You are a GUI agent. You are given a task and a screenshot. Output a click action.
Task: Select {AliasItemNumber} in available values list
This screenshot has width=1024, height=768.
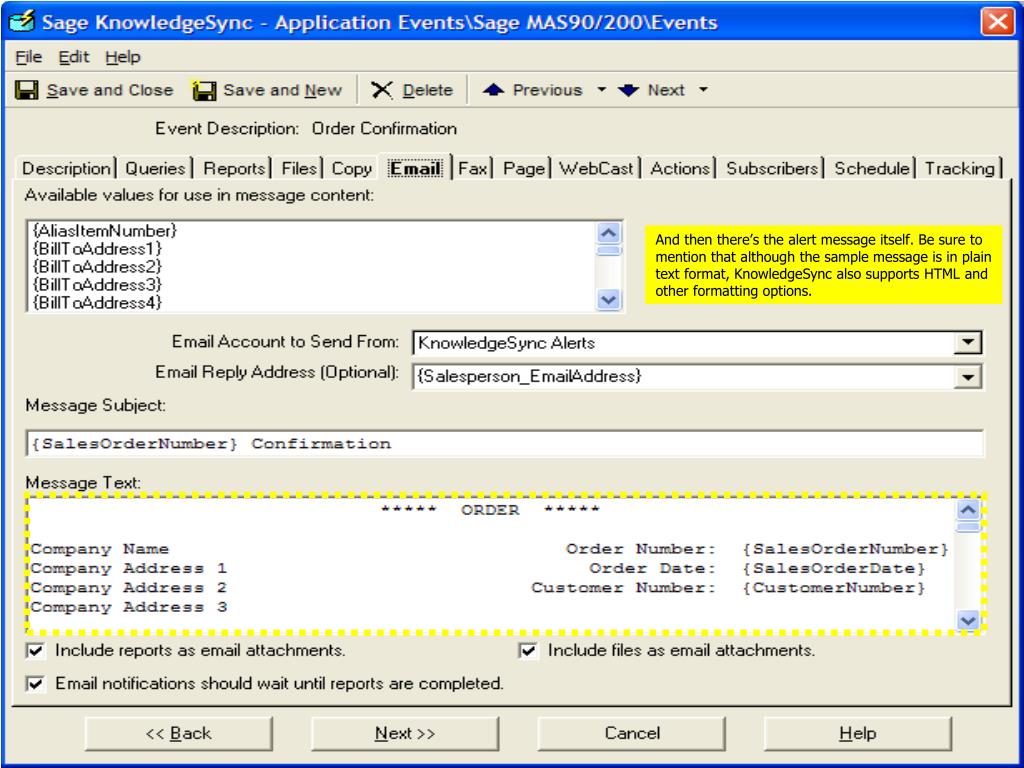click(x=104, y=231)
